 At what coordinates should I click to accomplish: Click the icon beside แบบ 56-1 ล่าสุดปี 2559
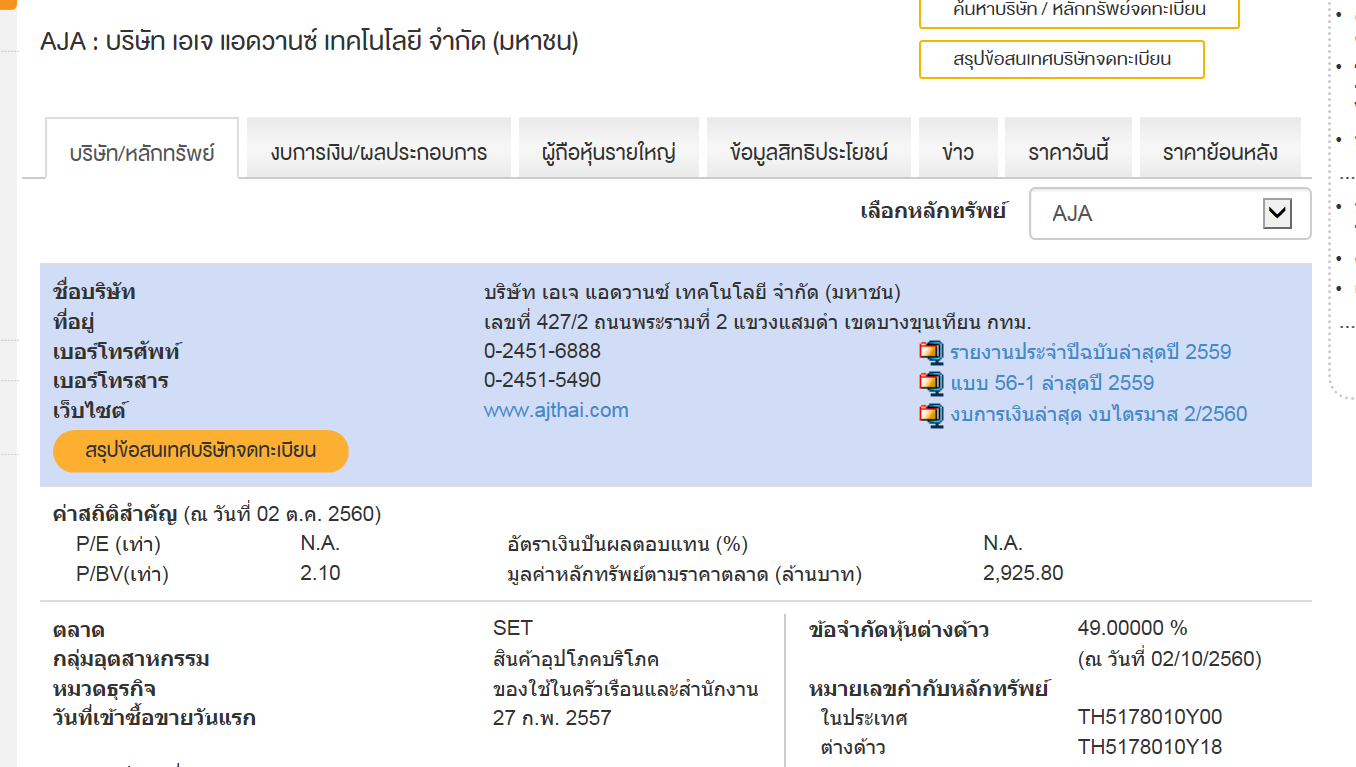click(x=932, y=384)
